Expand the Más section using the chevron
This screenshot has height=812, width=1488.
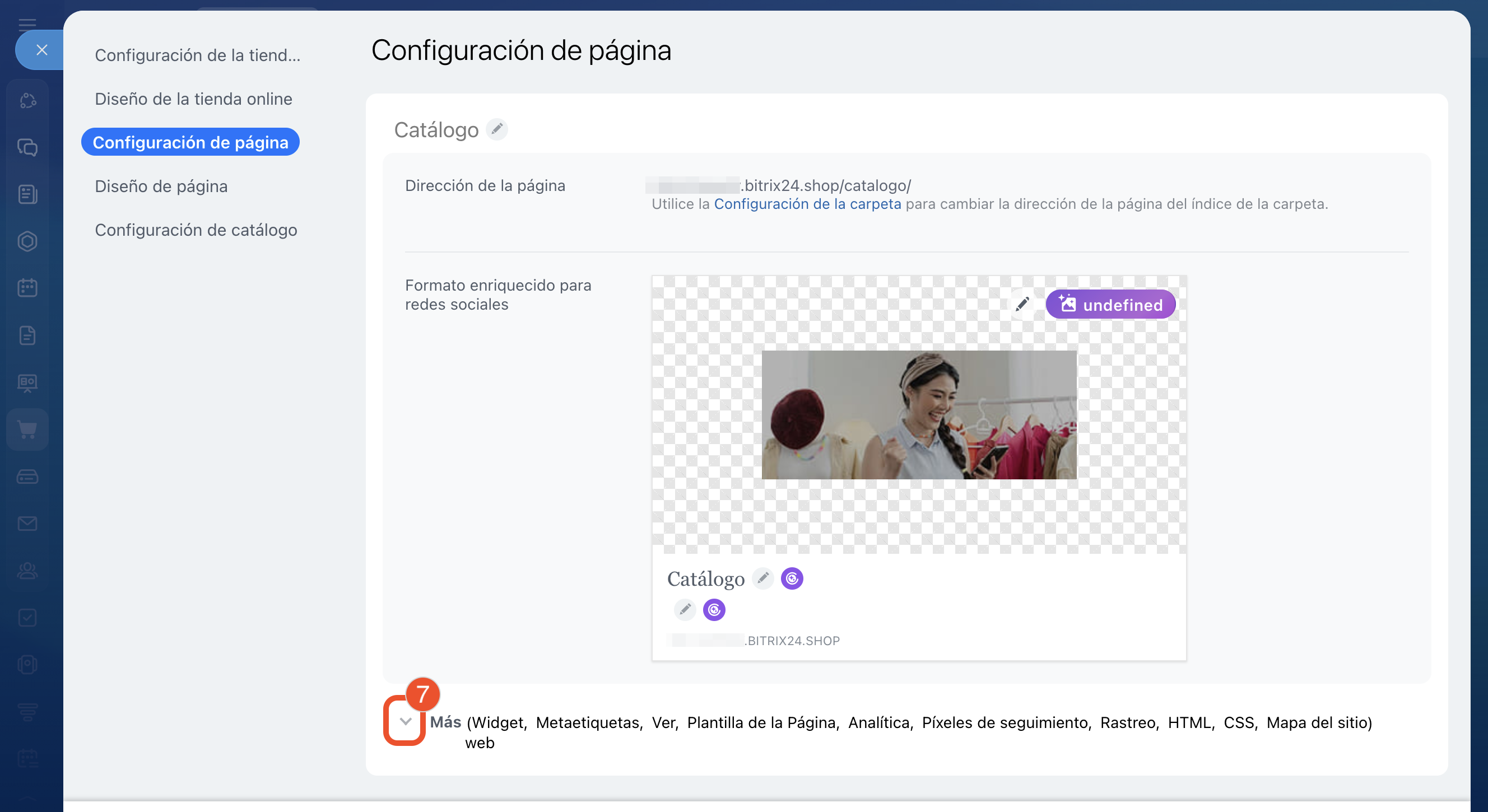click(x=405, y=721)
